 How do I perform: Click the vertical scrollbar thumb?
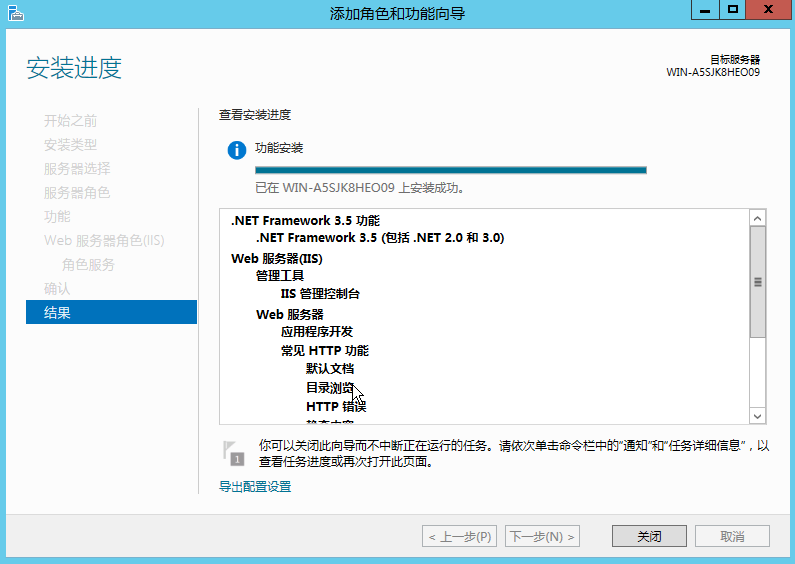click(757, 282)
